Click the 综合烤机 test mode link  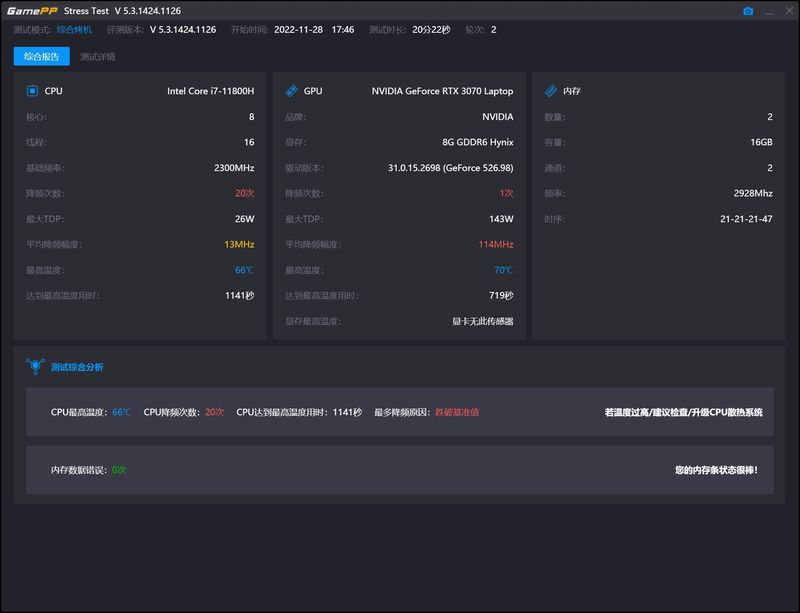click(74, 30)
